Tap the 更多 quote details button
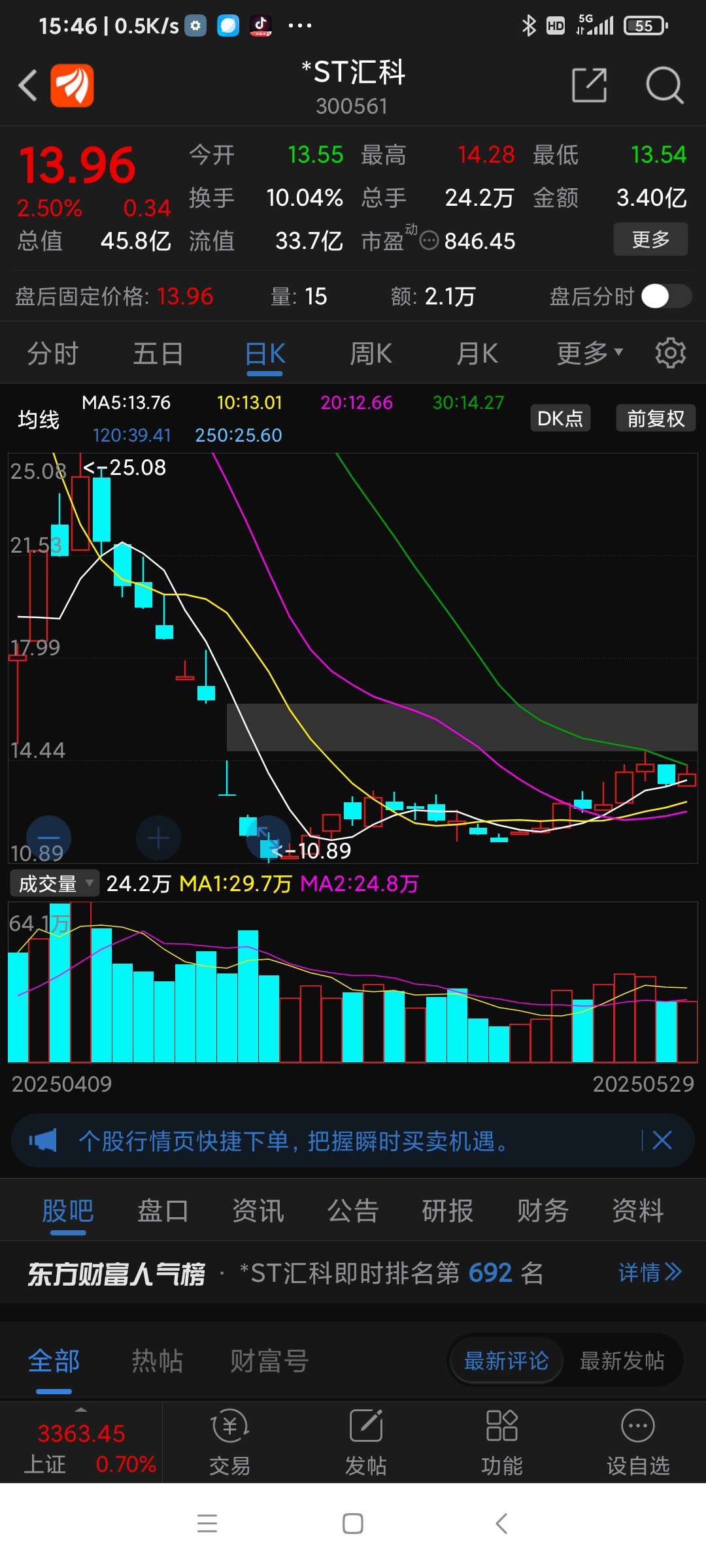Viewport: 706px width, 1568px height. pos(650,239)
